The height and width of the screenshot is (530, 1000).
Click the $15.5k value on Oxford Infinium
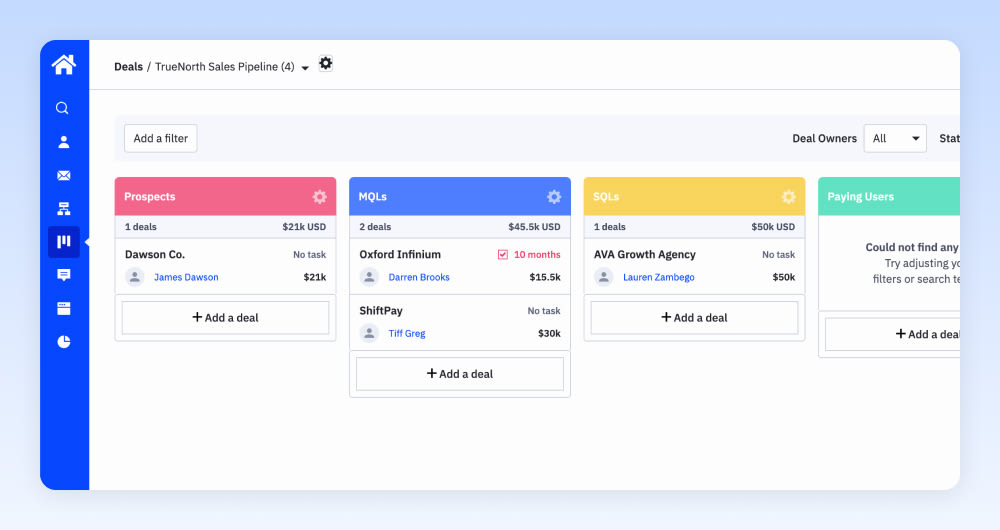pos(545,277)
